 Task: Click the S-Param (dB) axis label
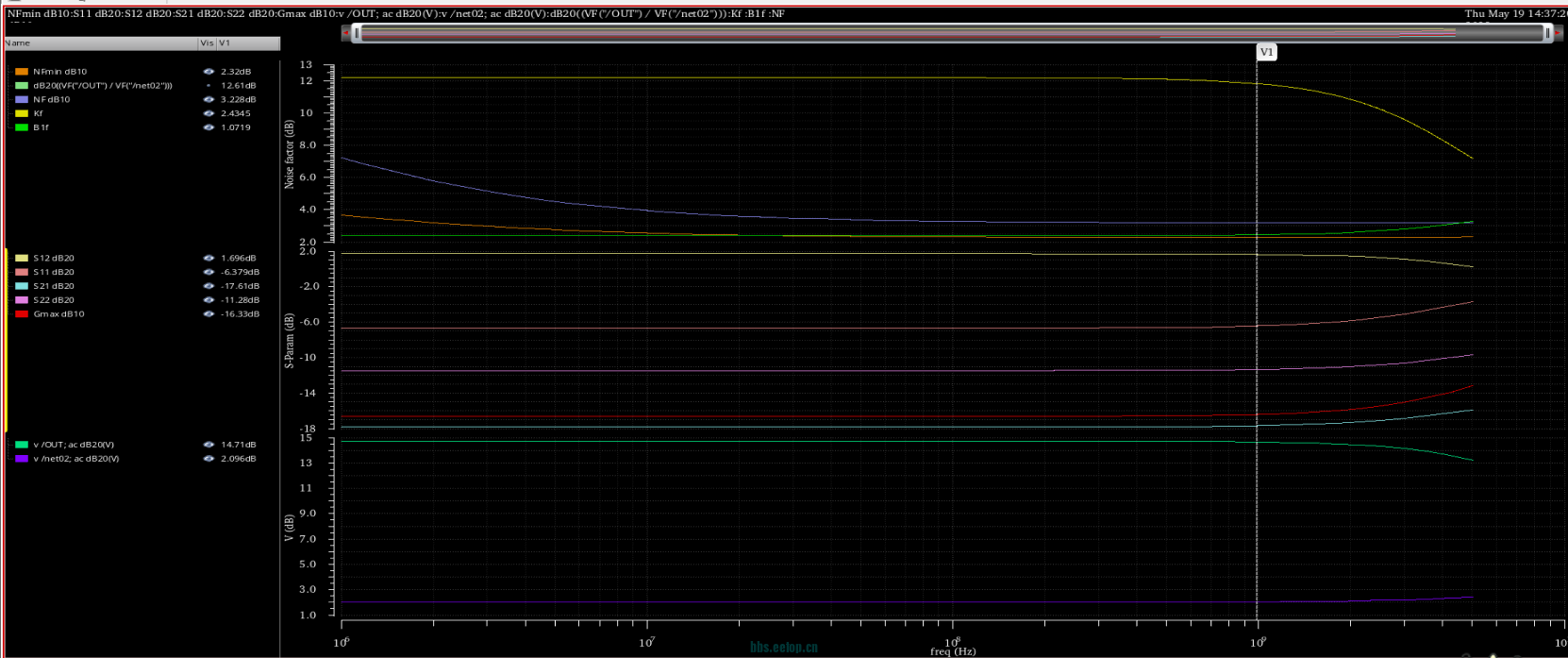click(290, 341)
